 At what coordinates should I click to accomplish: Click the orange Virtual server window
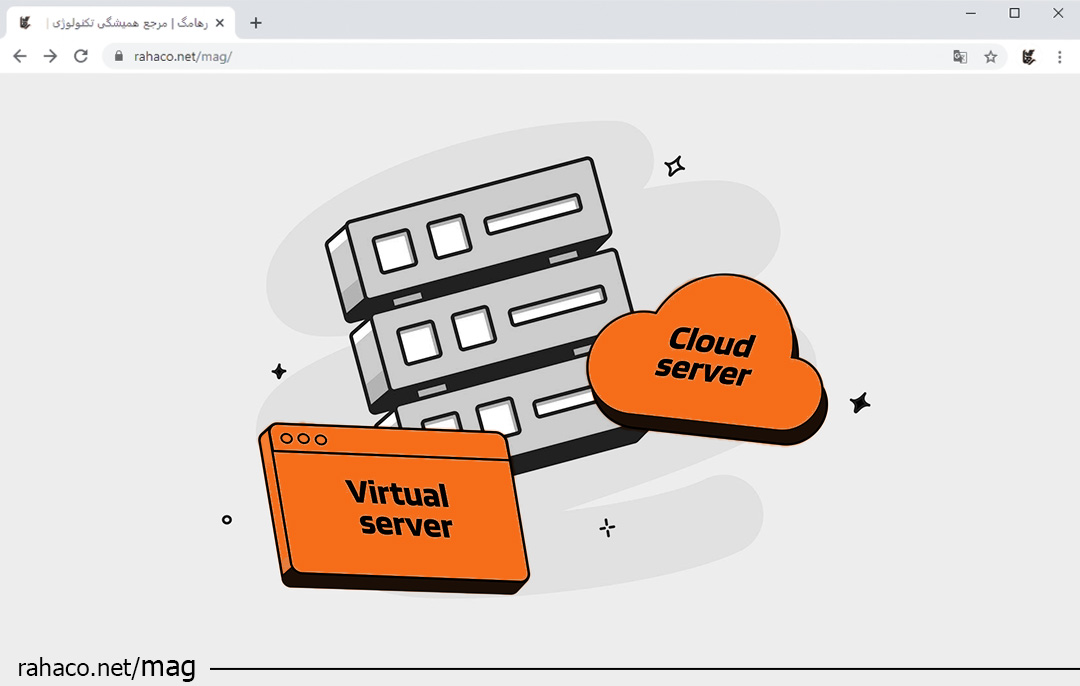(x=397, y=510)
